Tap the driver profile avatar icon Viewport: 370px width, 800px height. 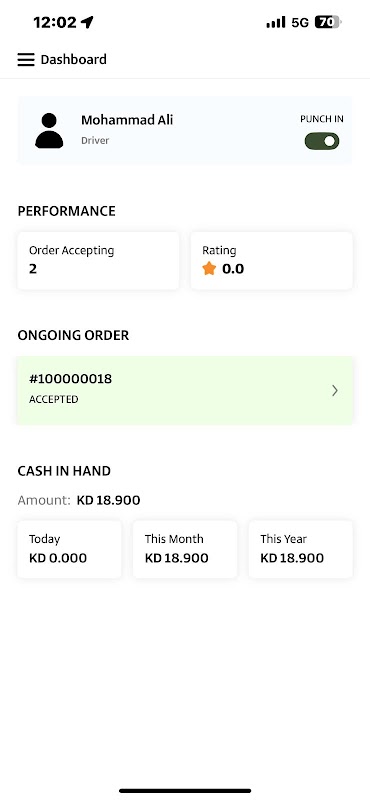[x=49, y=131]
